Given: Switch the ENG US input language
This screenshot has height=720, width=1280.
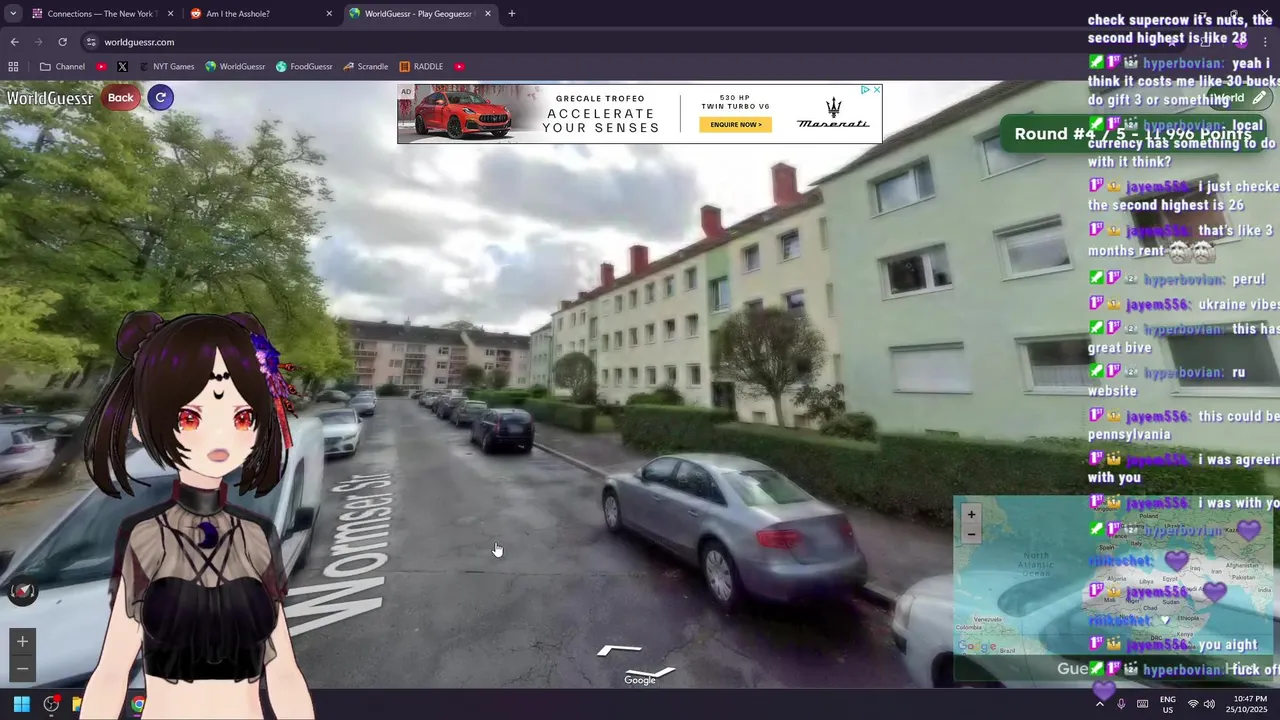Looking at the screenshot, I should pos(1167,704).
